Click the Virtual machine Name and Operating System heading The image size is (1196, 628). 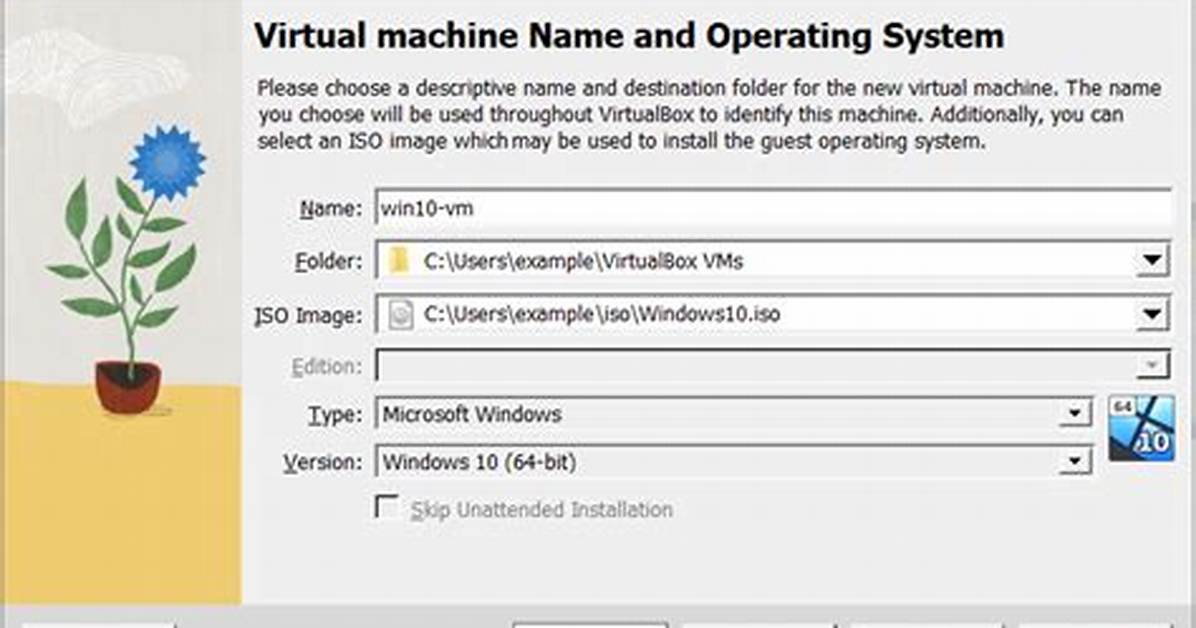629,37
